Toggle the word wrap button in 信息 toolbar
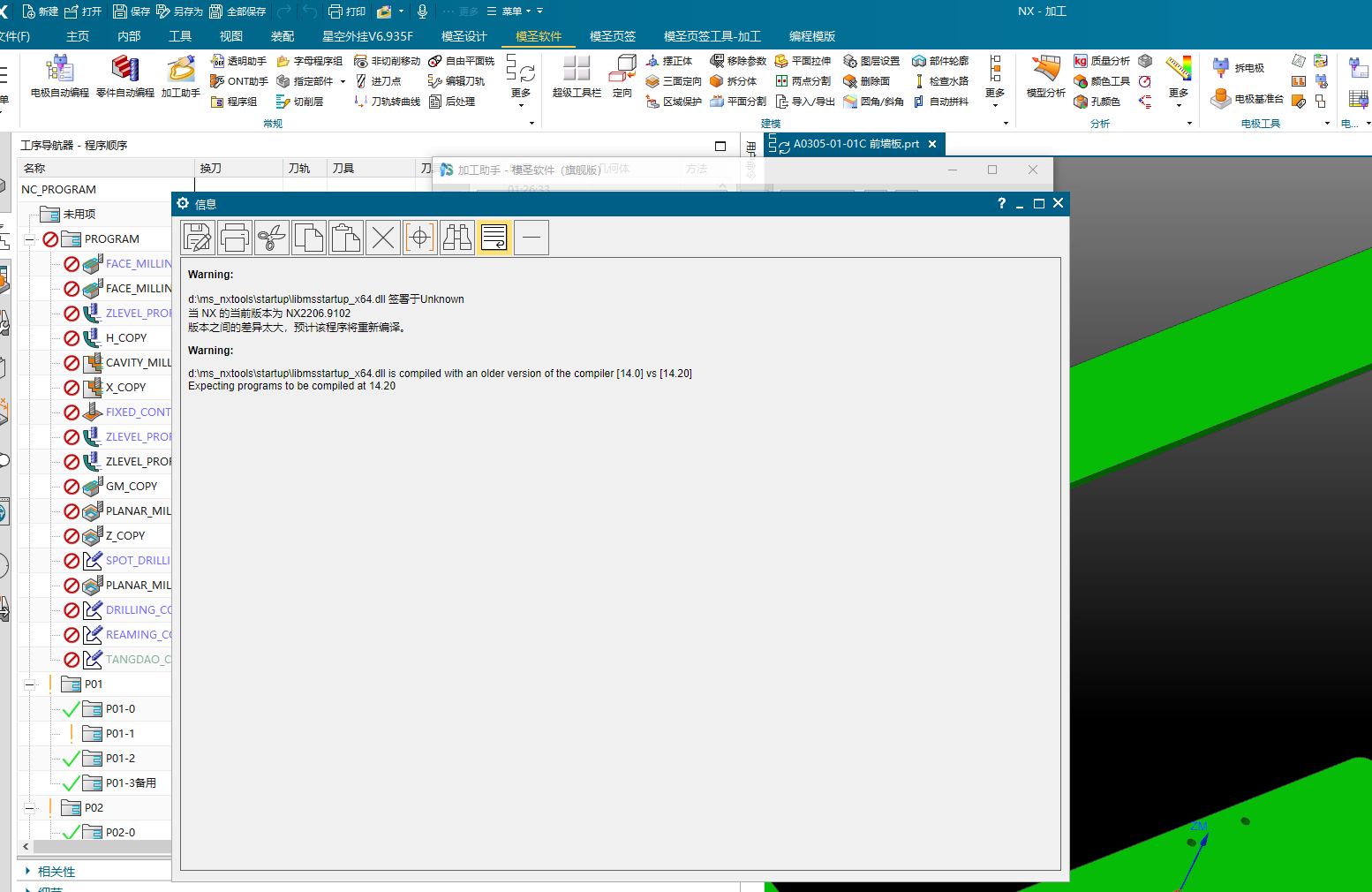The width and height of the screenshot is (1372, 892). [x=494, y=238]
